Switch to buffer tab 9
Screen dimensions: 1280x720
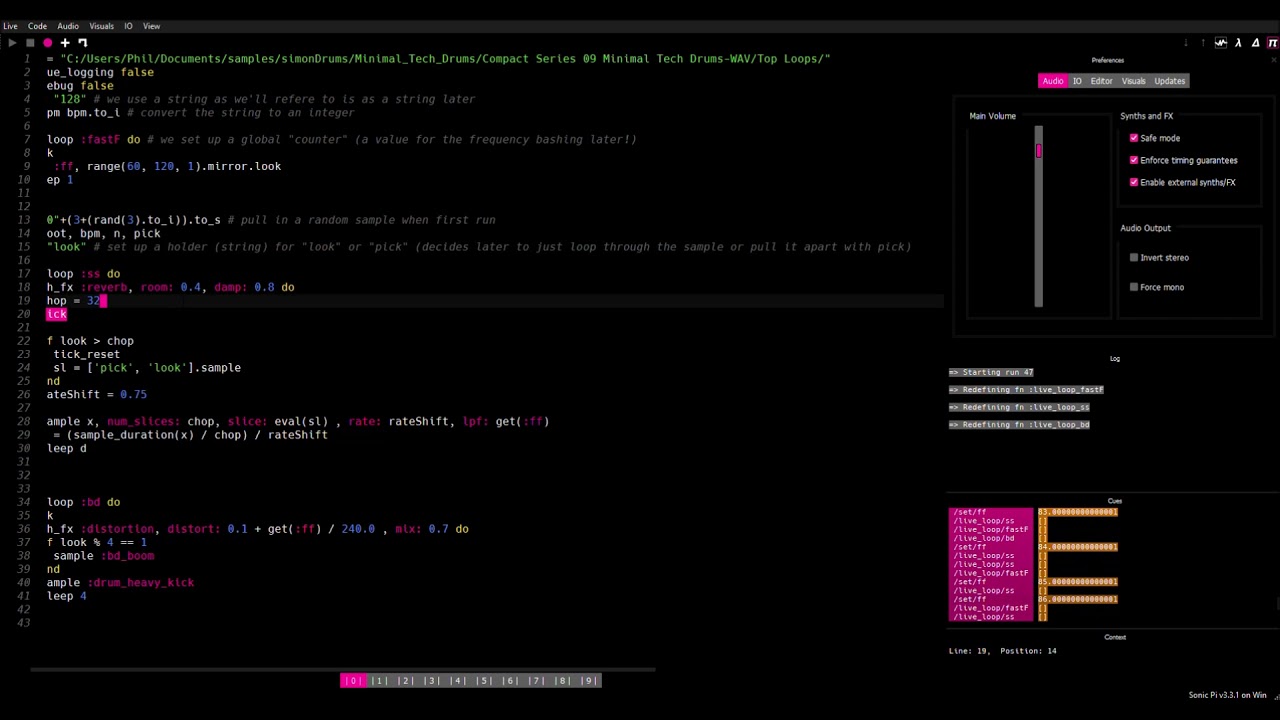(x=588, y=681)
